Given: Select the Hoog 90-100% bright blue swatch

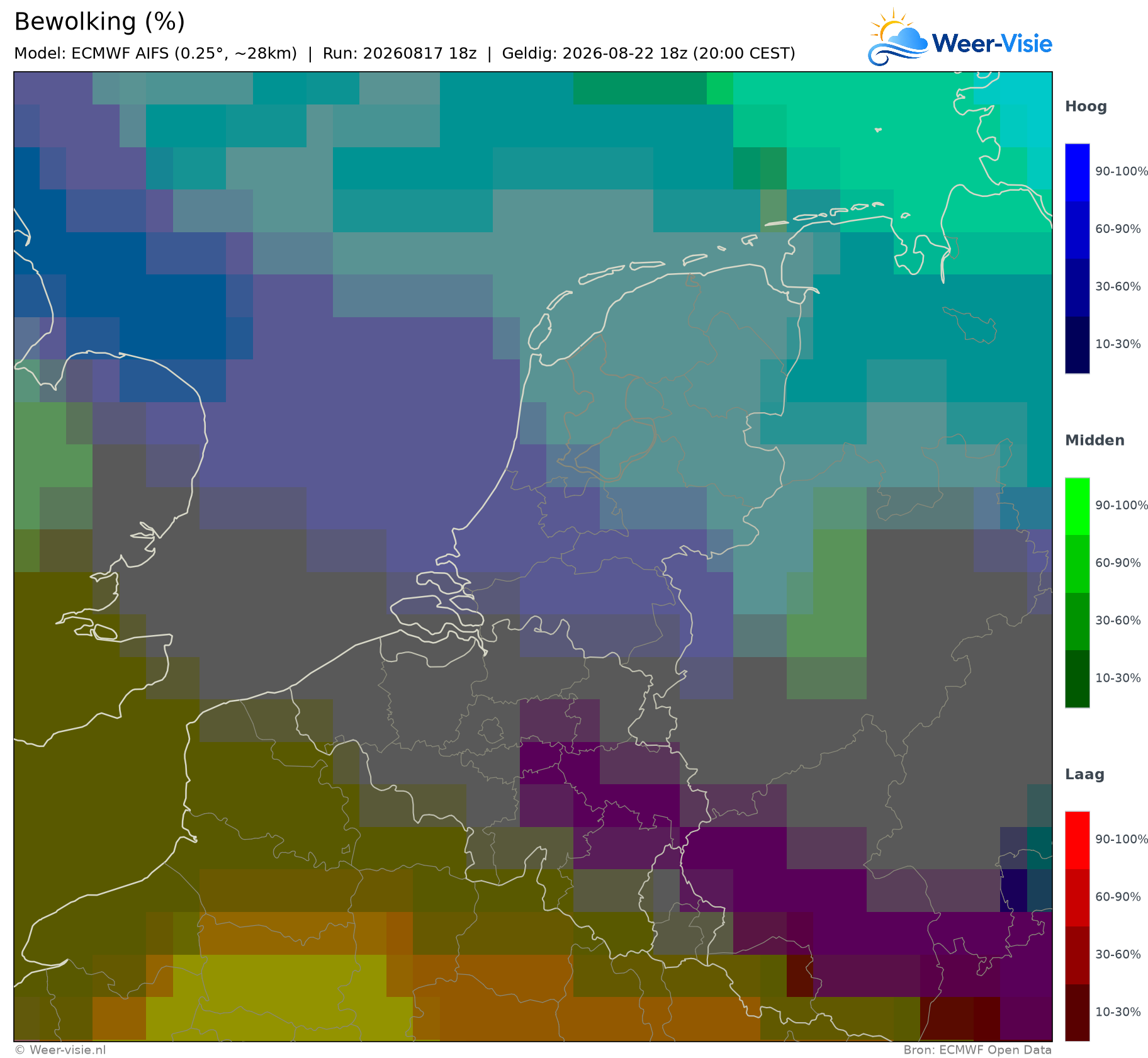Looking at the screenshot, I should coord(1077,172).
